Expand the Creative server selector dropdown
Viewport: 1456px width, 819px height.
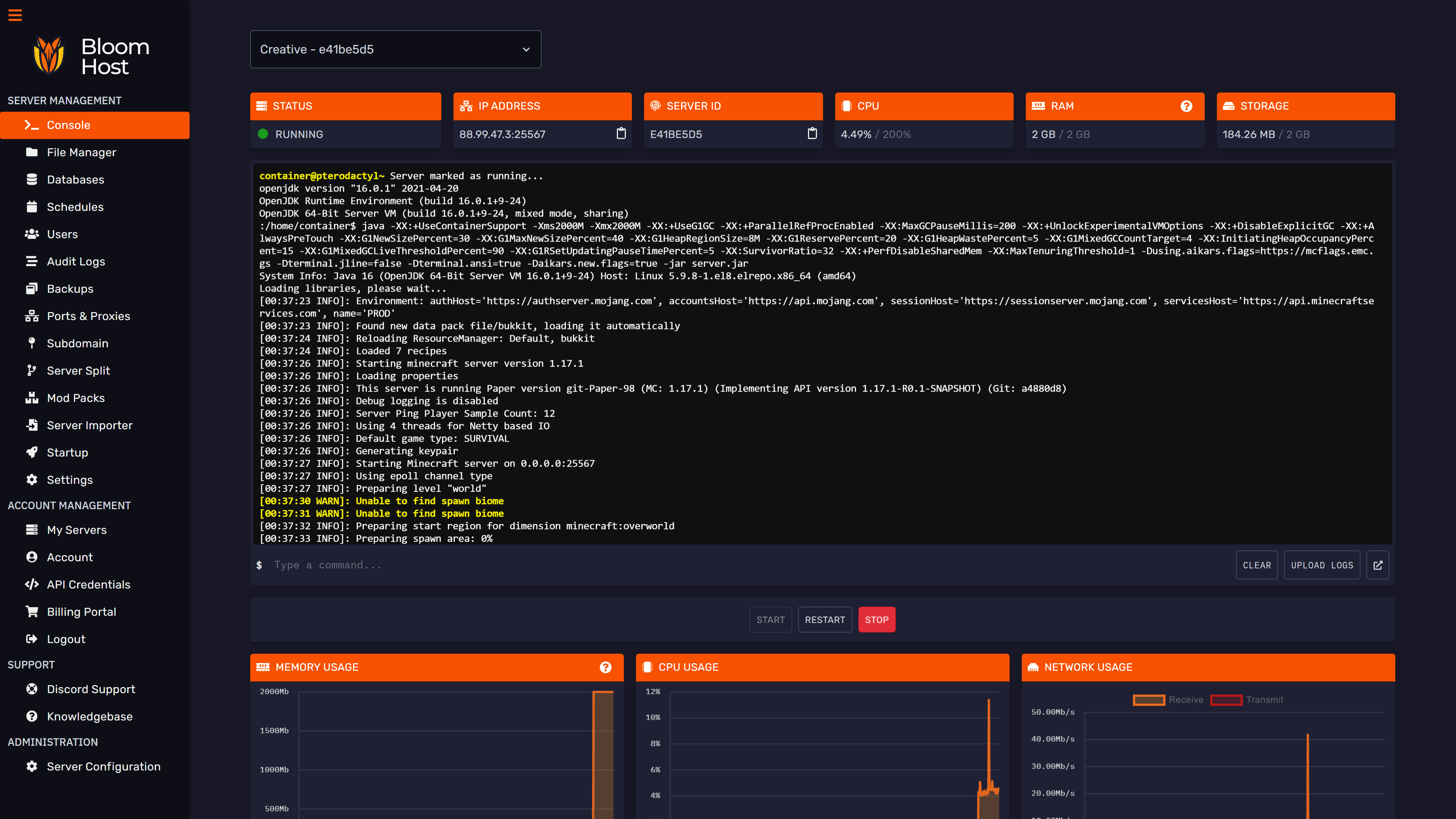[395, 49]
